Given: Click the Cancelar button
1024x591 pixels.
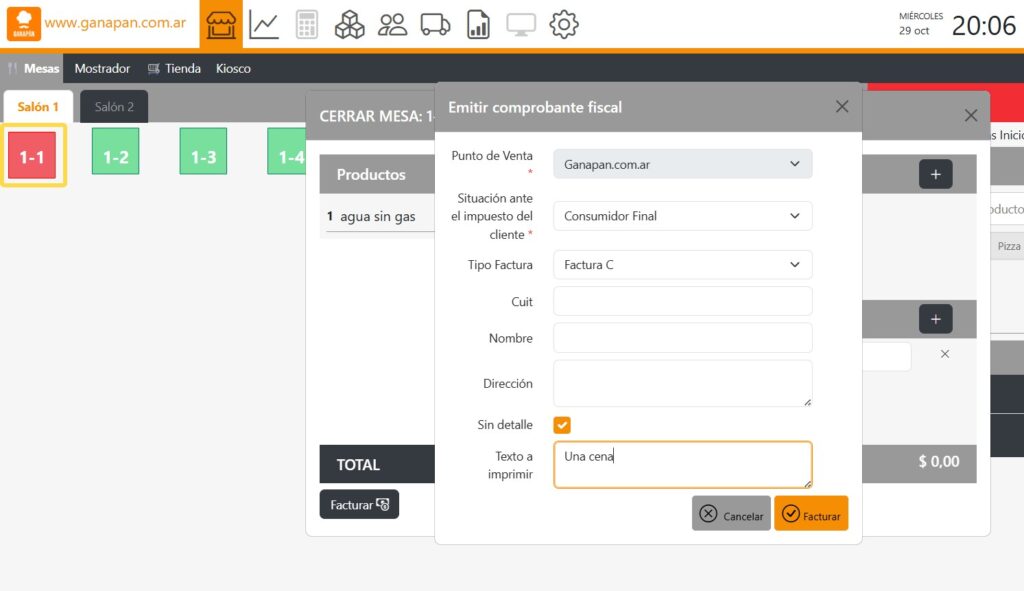Looking at the screenshot, I should click(731, 514).
